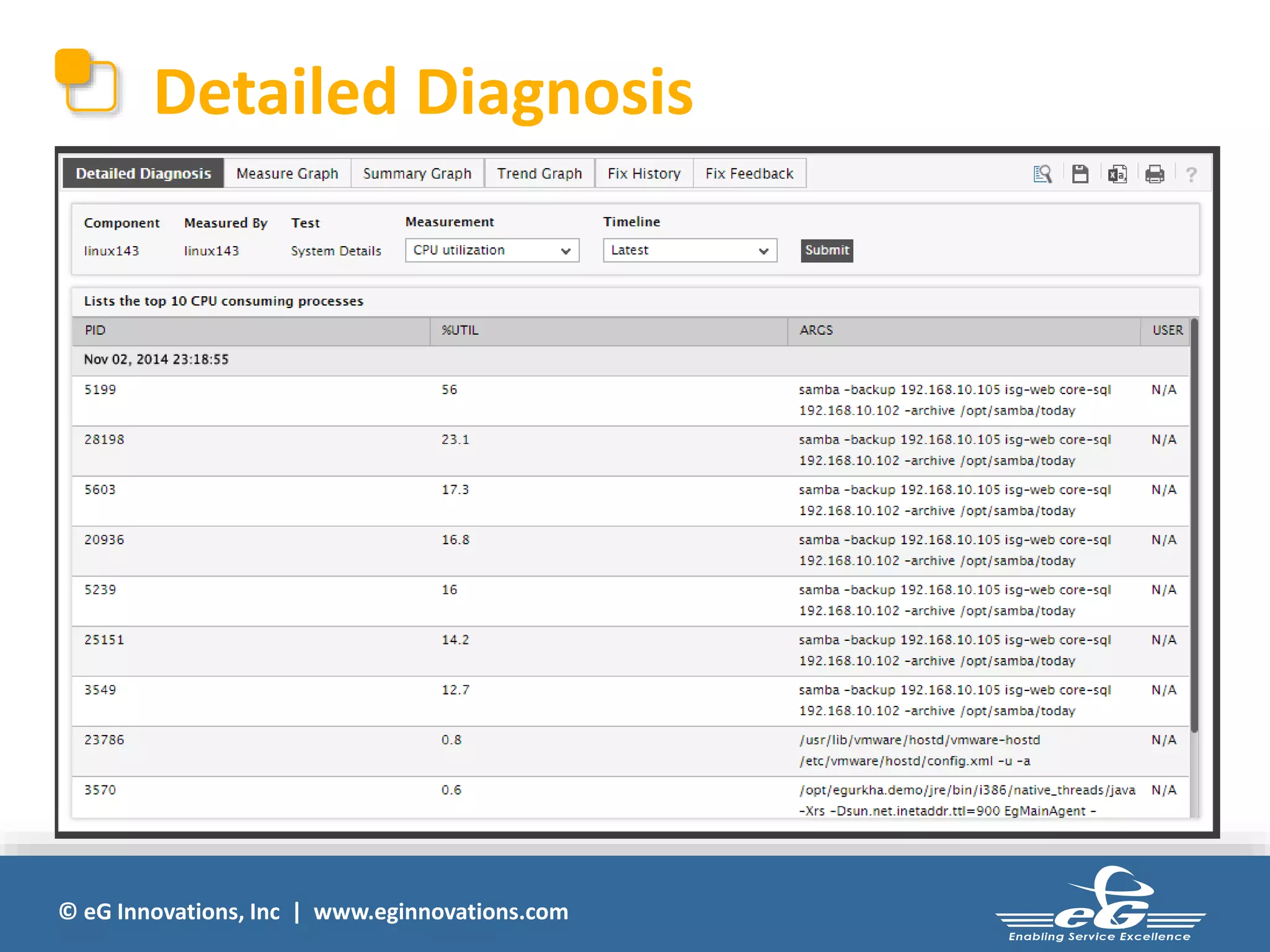Click the save floppy disk icon
Viewport: 1270px width, 952px height.
(1080, 174)
